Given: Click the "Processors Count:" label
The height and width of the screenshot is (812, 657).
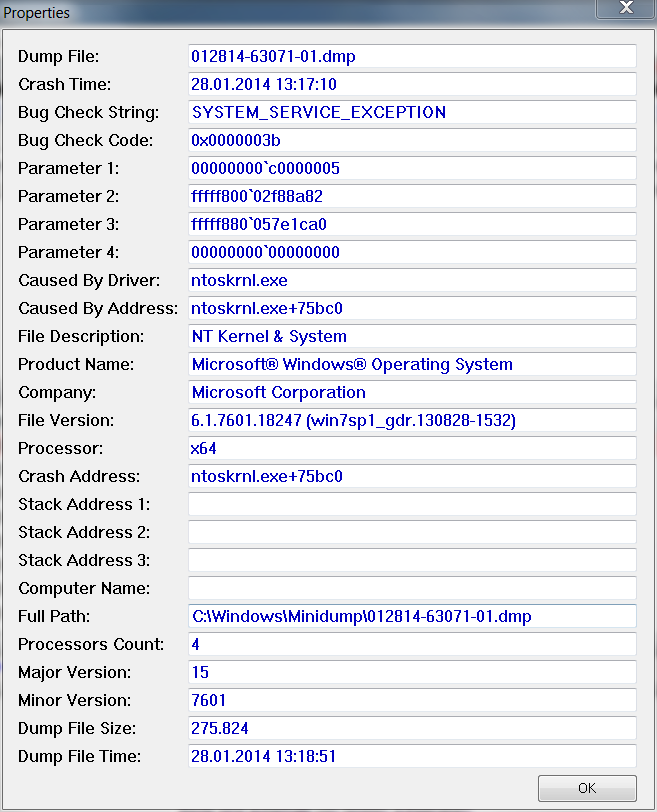Looking at the screenshot, I should tap(91, 644).
